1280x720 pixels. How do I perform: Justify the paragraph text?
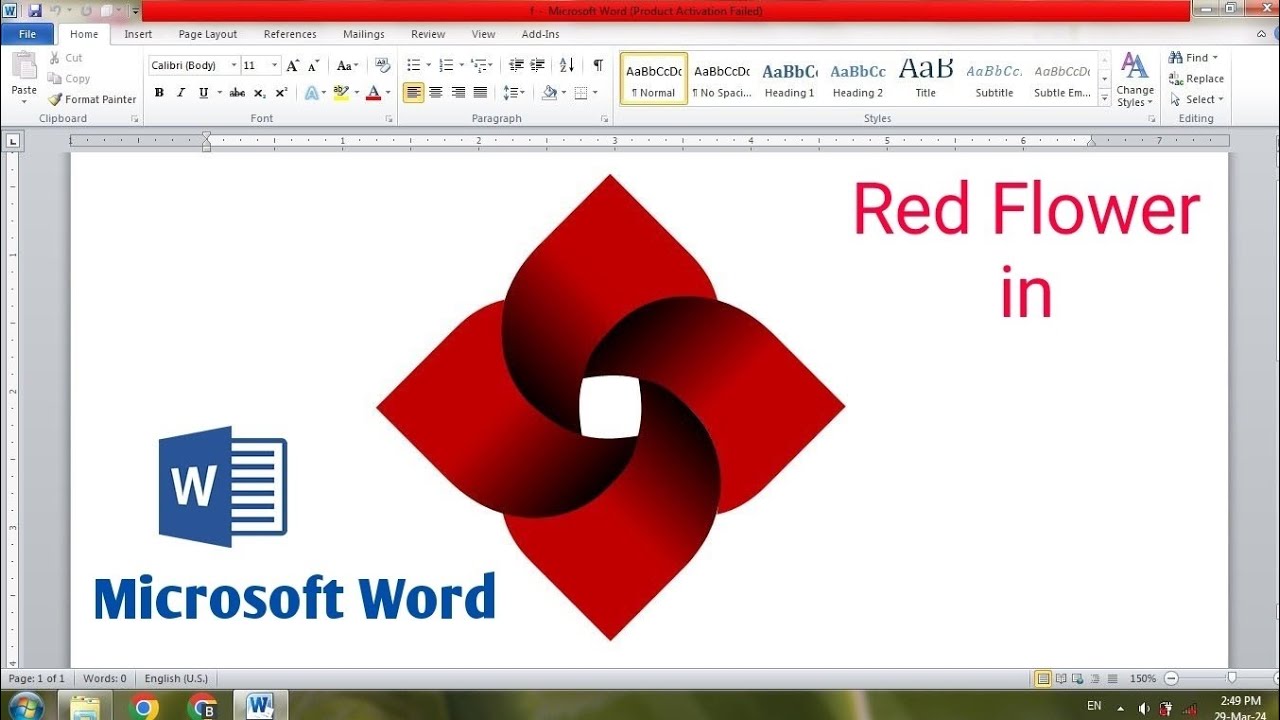480,93
